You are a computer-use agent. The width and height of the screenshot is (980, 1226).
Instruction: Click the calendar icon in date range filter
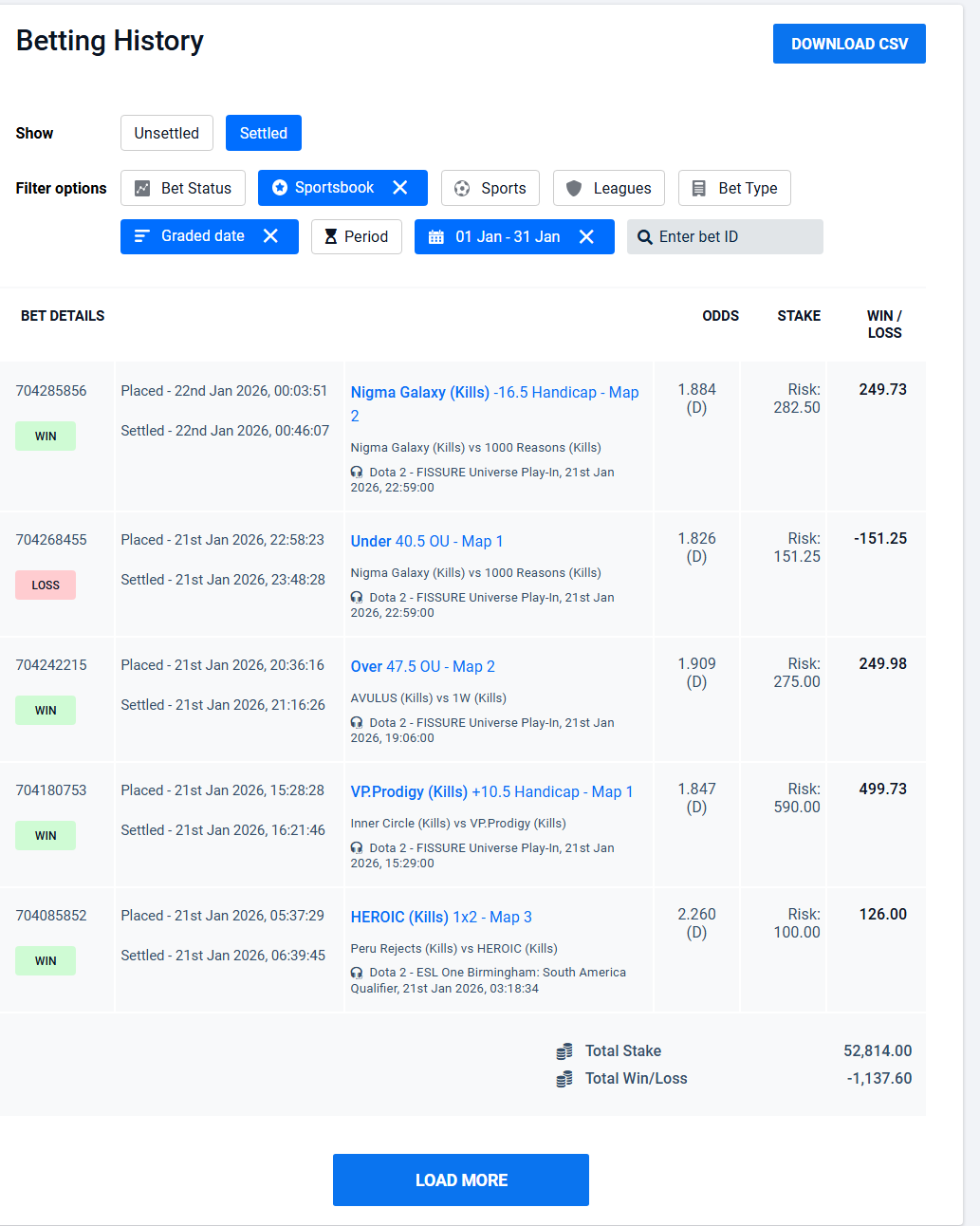click(x=436, y=237)
